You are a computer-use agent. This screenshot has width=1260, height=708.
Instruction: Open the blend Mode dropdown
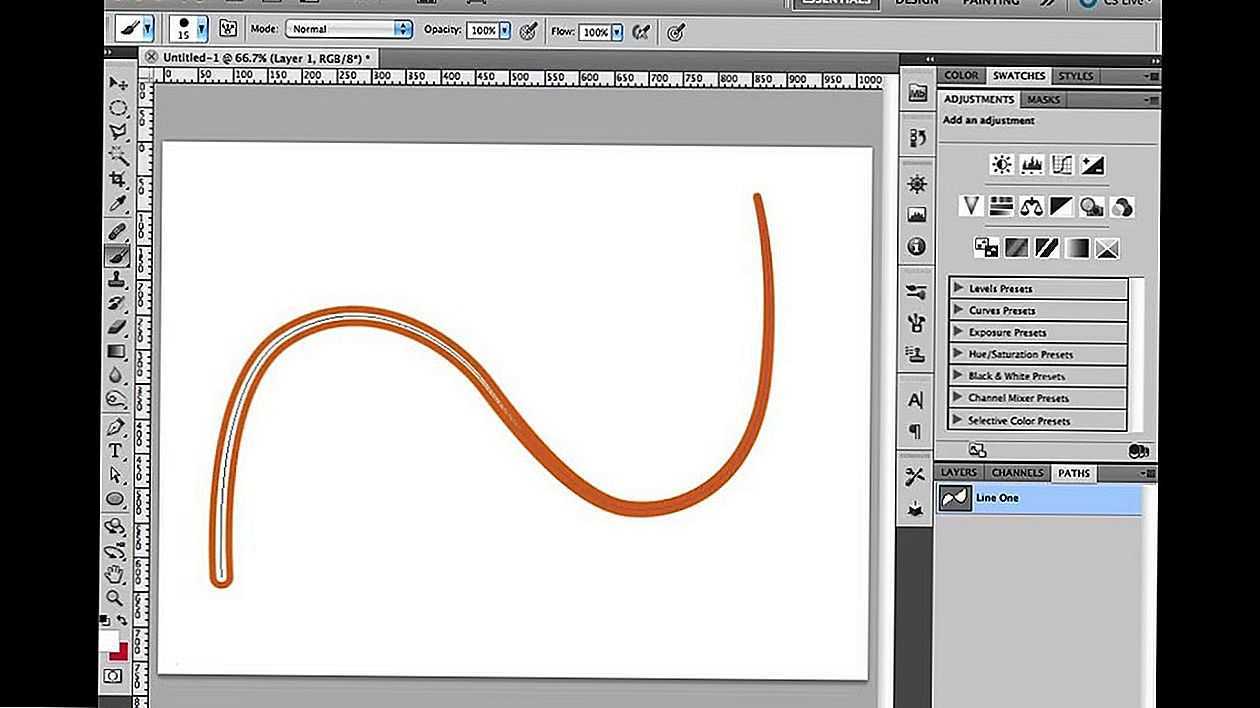click(x=349, y=29)
